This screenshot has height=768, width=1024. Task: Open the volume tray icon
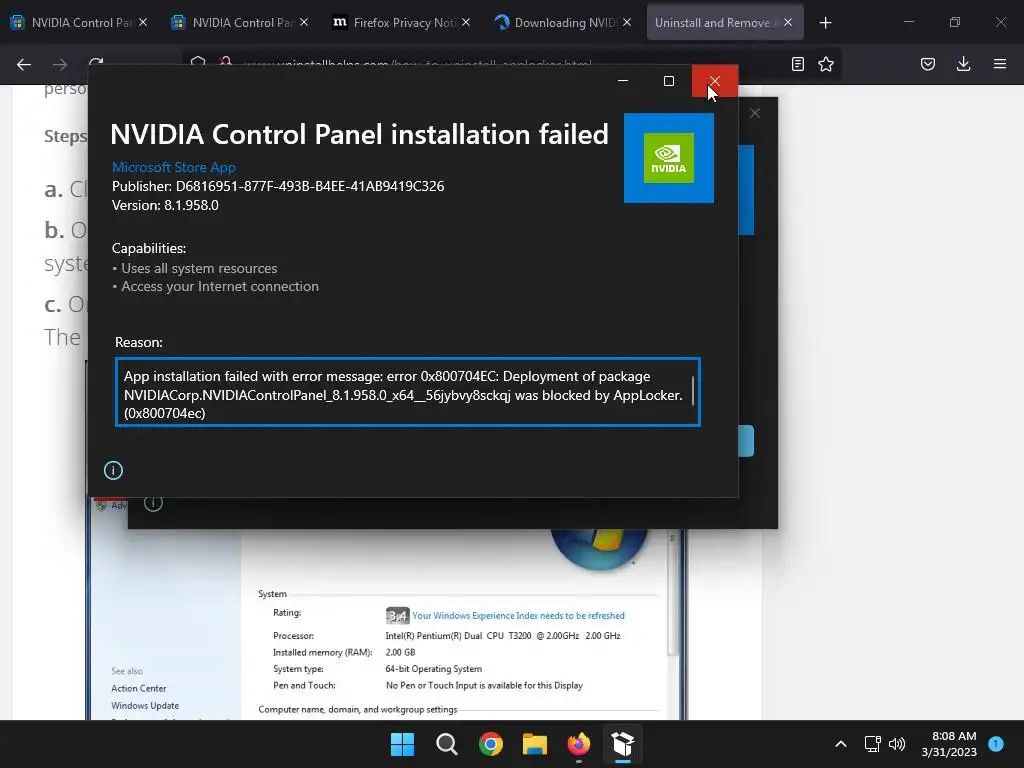897,744
